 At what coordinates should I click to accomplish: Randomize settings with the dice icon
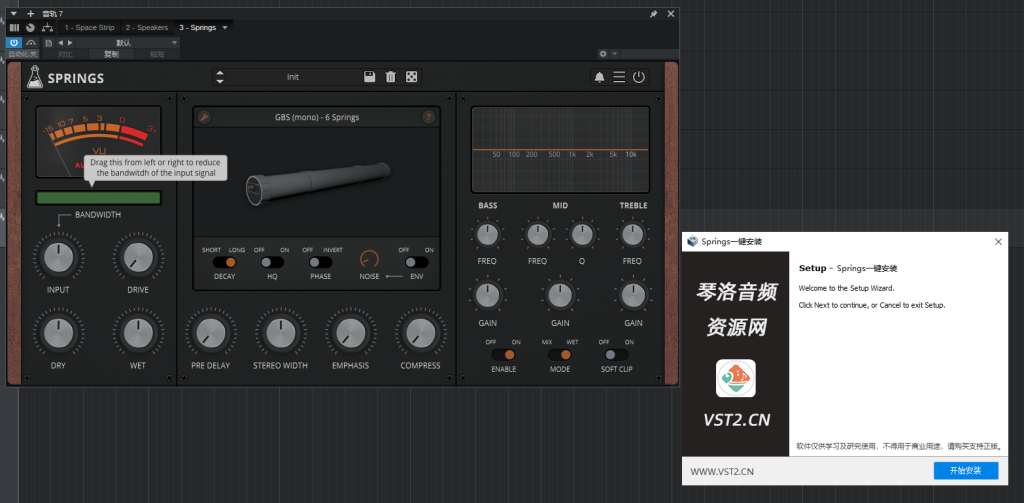[x=411, y=77]
